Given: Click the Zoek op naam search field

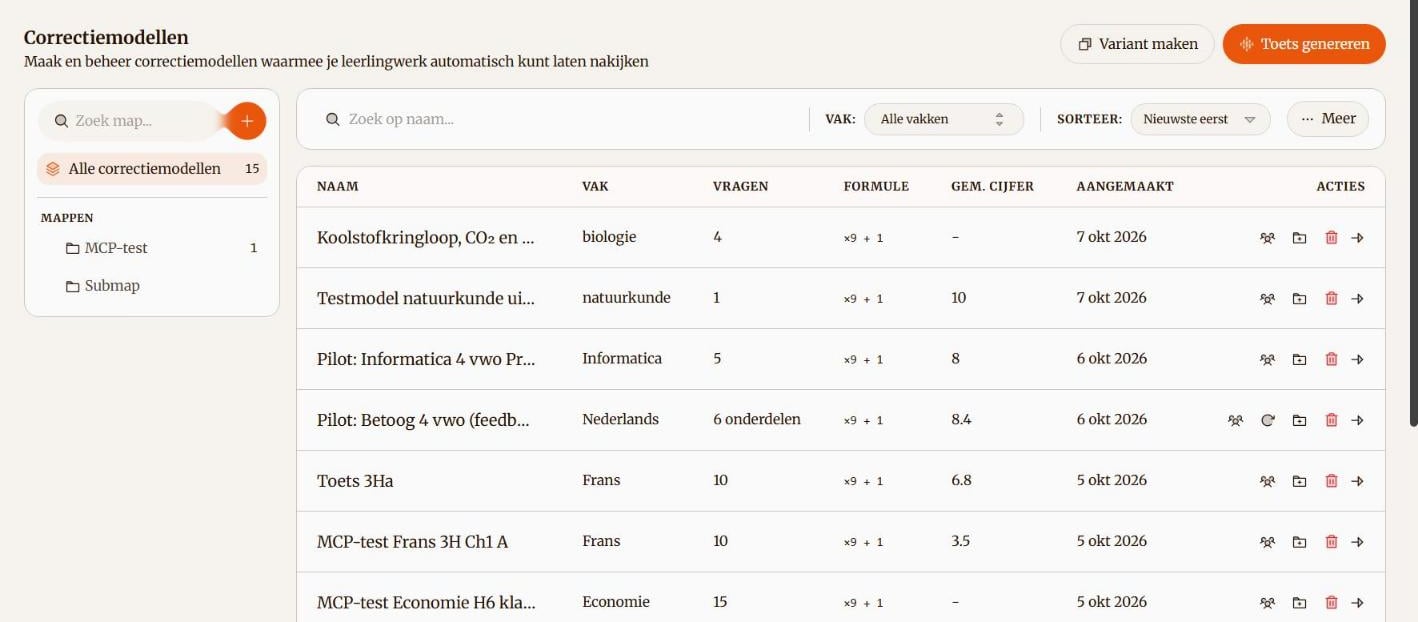Looking at the screenshot, I should (x=560, y=119).
